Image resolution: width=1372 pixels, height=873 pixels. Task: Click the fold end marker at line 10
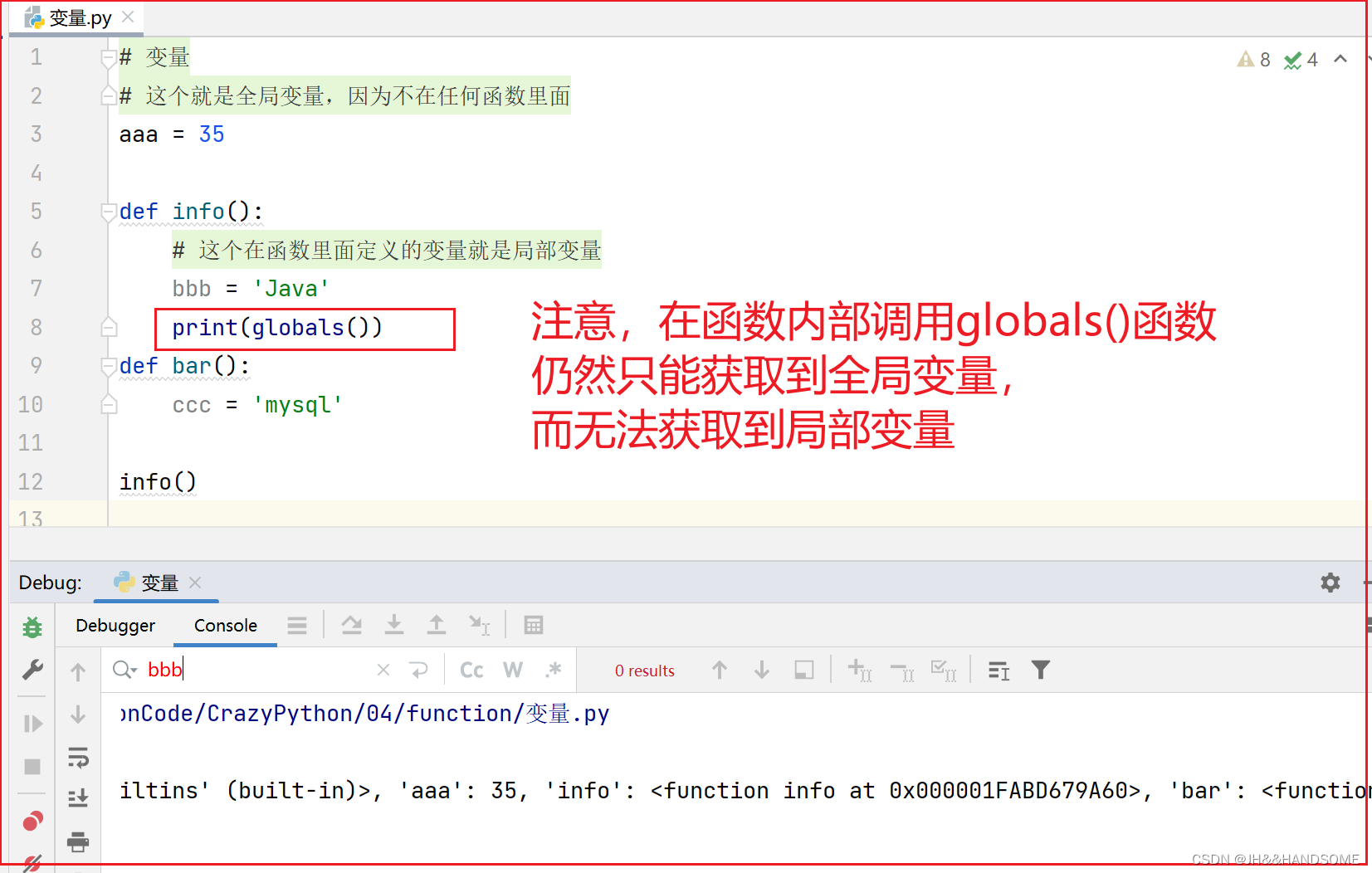[x=109, y=405]
